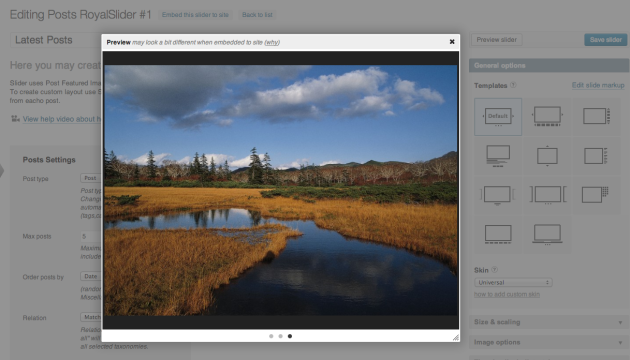Image resolution: width=630 pixels, height=360 pixels.
Task: Select template with bottom thumbnails and arrows
Action: point(547,117)
